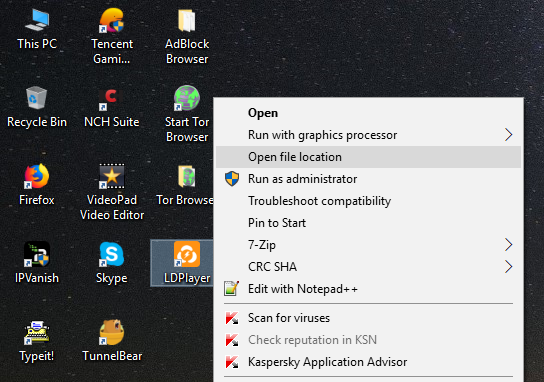Open the 7-Zip menu entry
This screenshot has width=544, height=382.
tap(368, 245)
